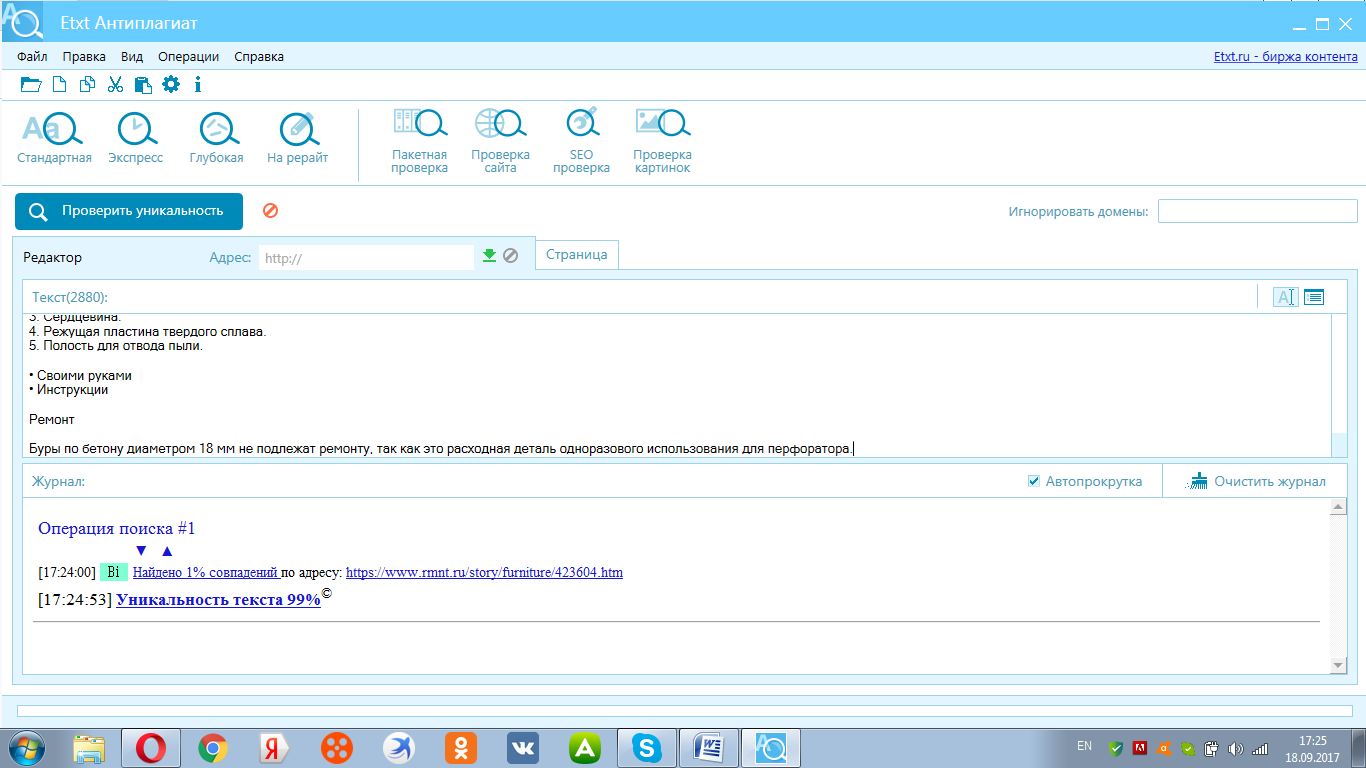Expand next match with down triangle
The height and width of the screenshot is (768, 1366).
(141, 551)
